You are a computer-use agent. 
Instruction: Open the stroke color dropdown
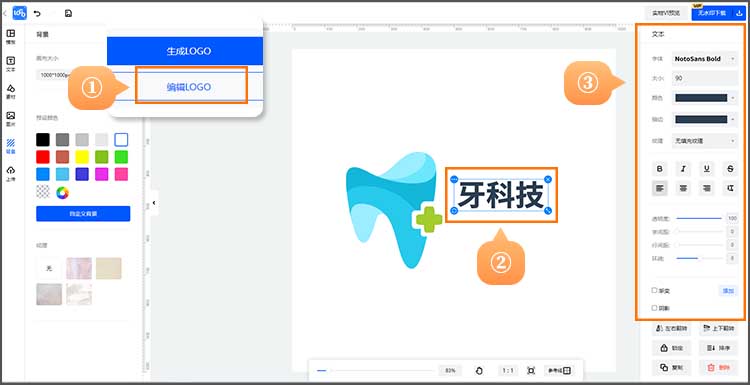705,119
